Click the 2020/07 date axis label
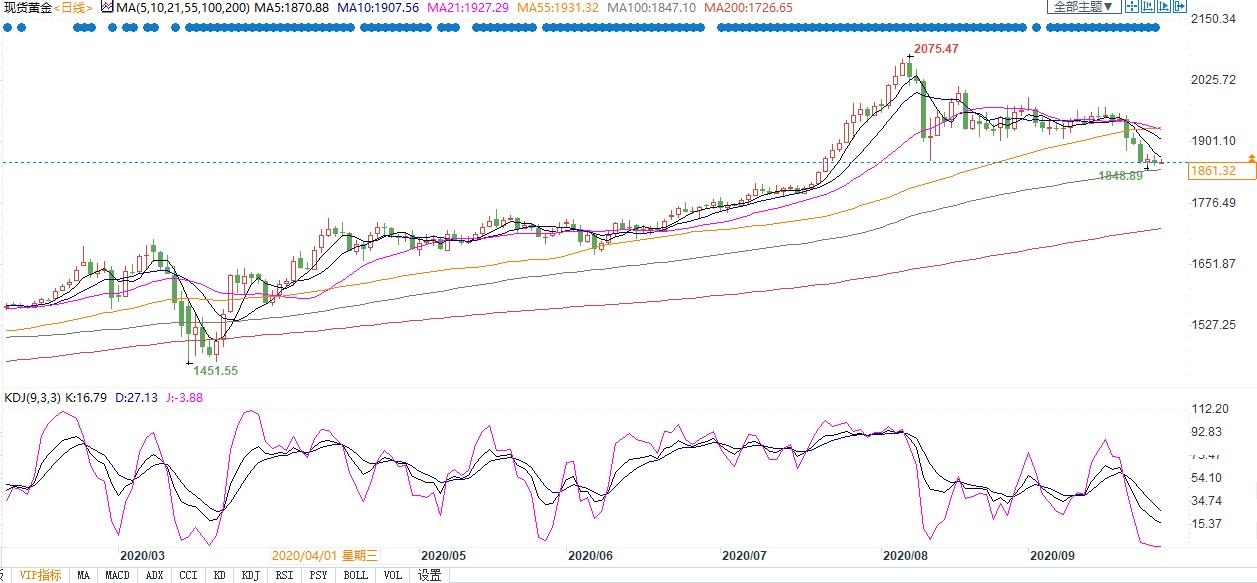The width and height of the screenshot is (1257, 583). click(744, 554)
